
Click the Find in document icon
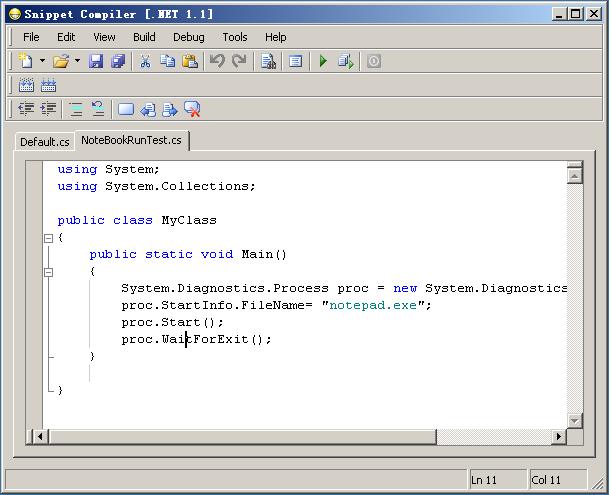pyautogui.click(x=268, y=61)
